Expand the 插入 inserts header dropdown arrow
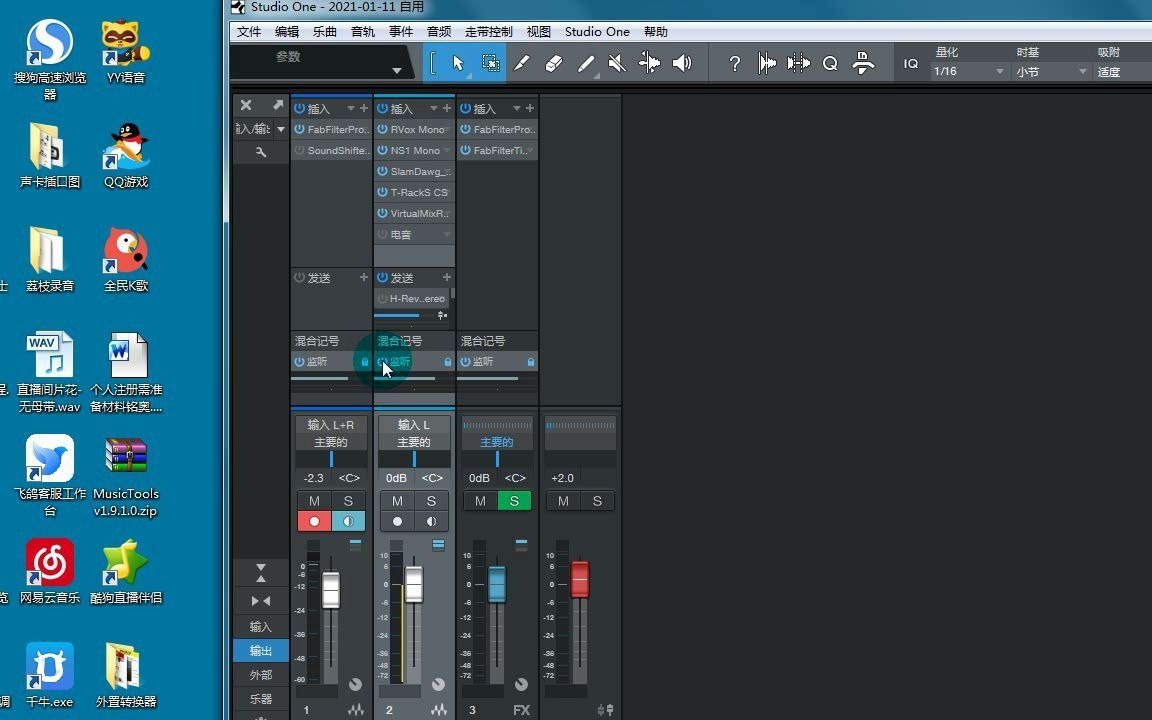 (x=349, y=109)
